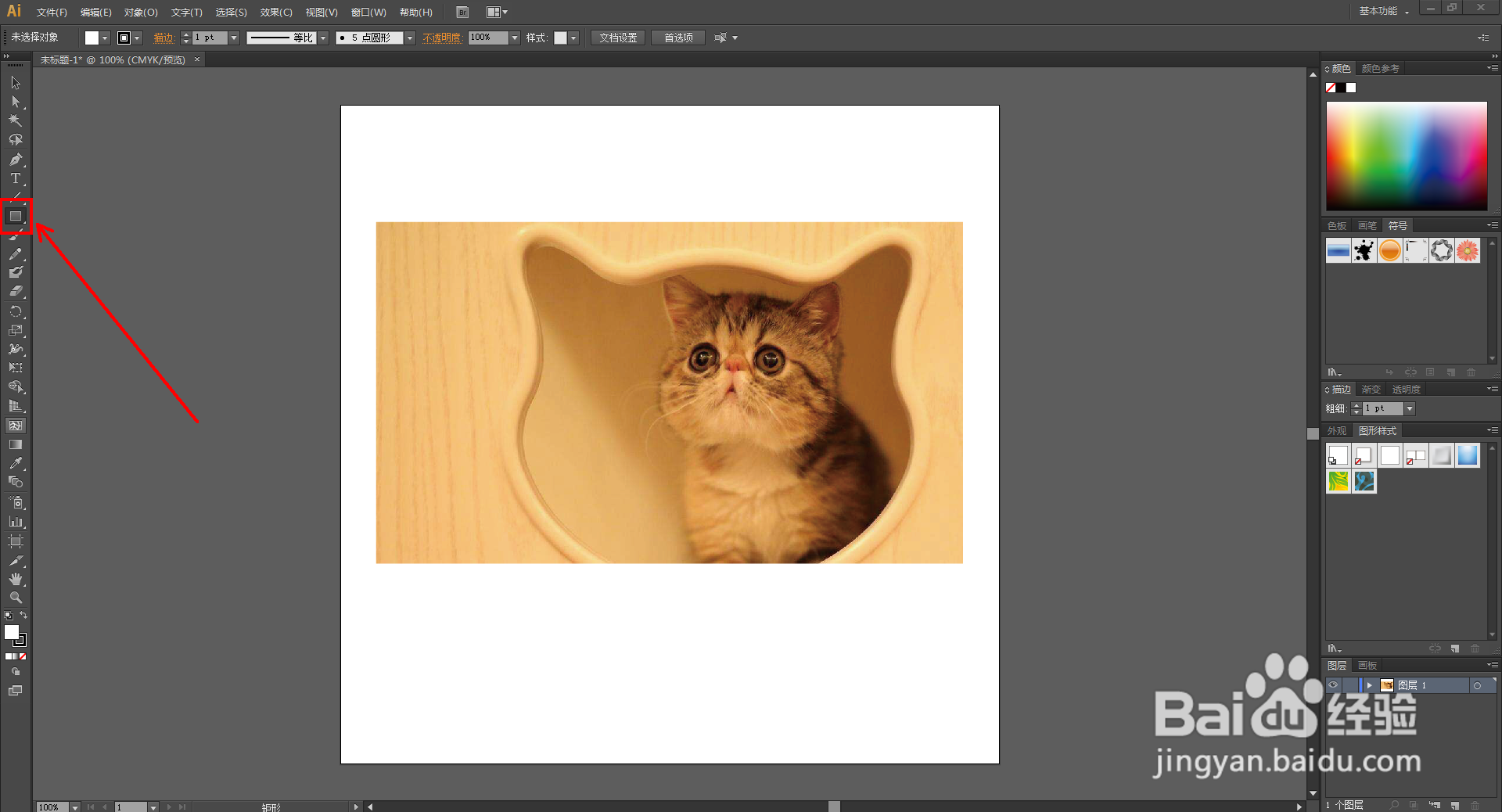Select the Pencil tool

tap(16, 253)
